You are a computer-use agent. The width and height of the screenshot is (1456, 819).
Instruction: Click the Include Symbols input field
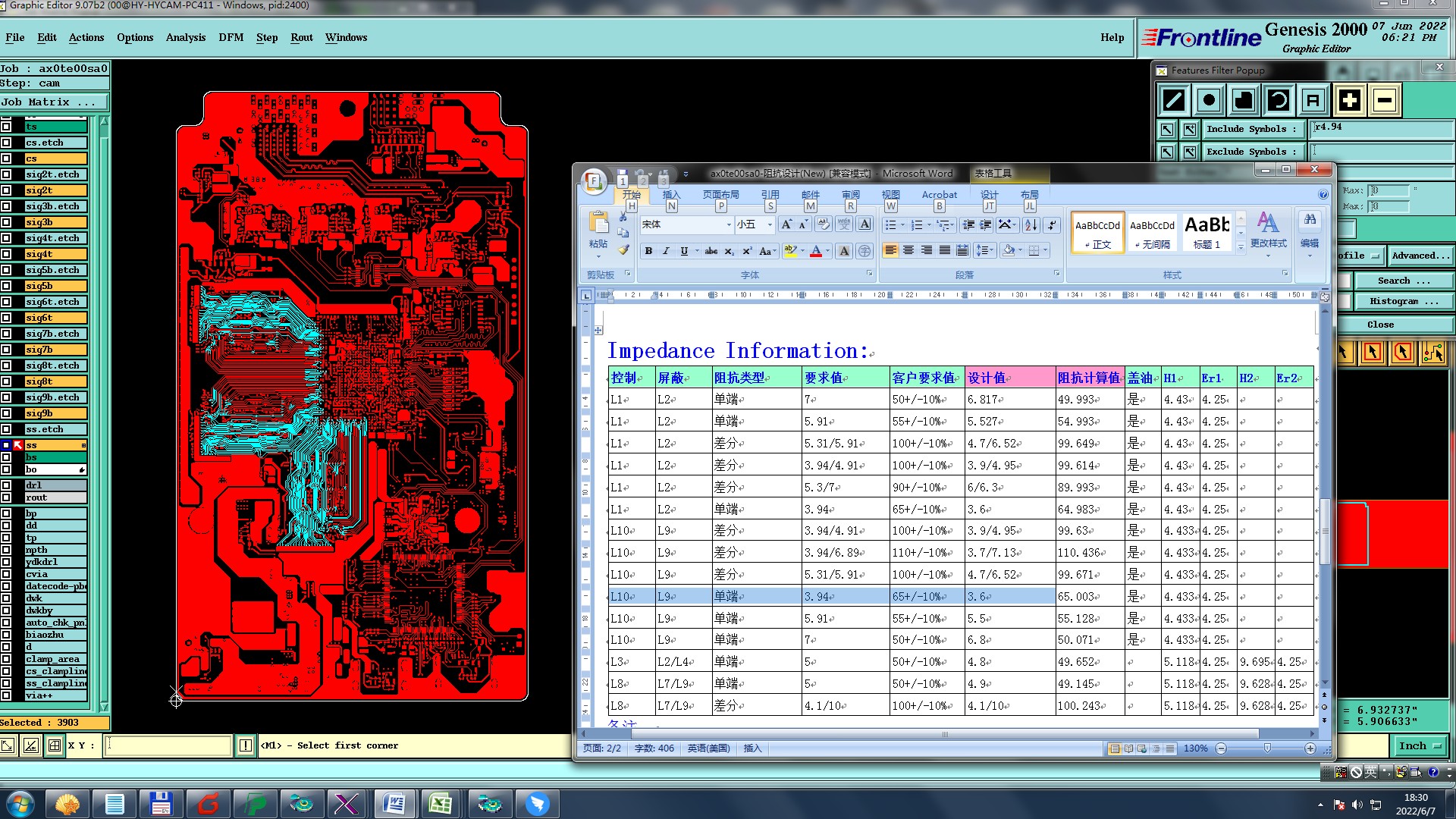tap(1382, 129)
